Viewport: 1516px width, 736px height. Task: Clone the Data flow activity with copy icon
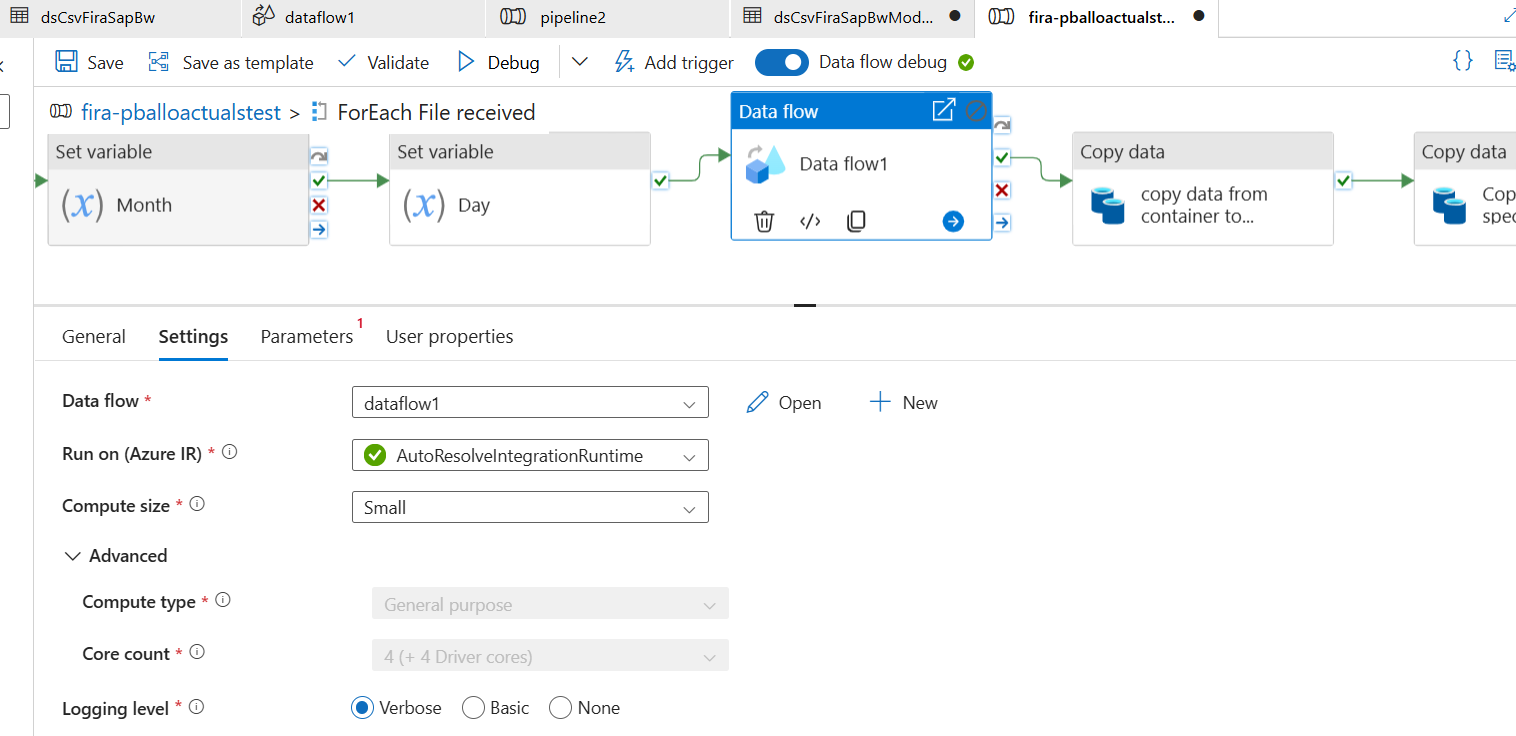tap(856, 221)
